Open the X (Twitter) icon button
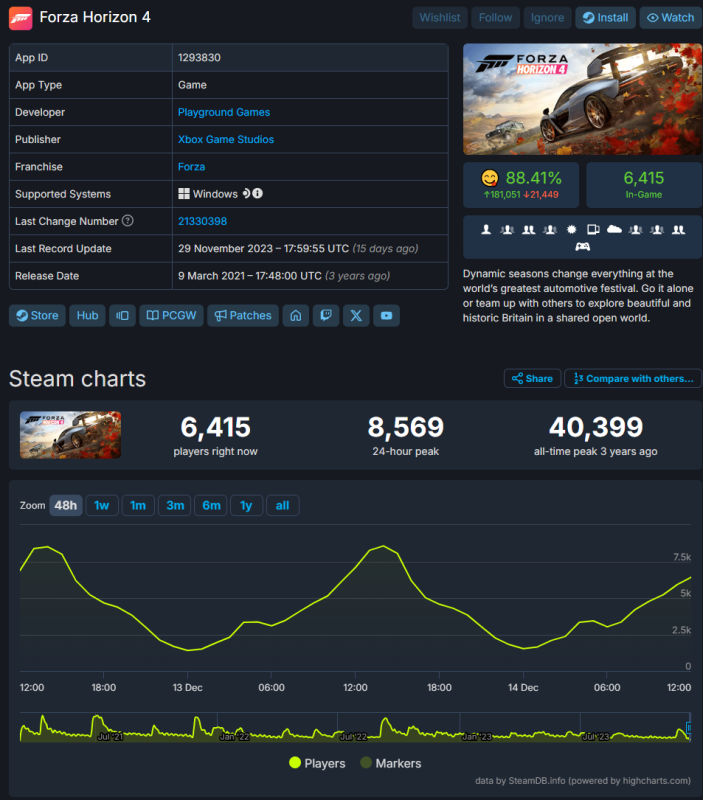This screenshot has width=703, height=800. (356, 315)
